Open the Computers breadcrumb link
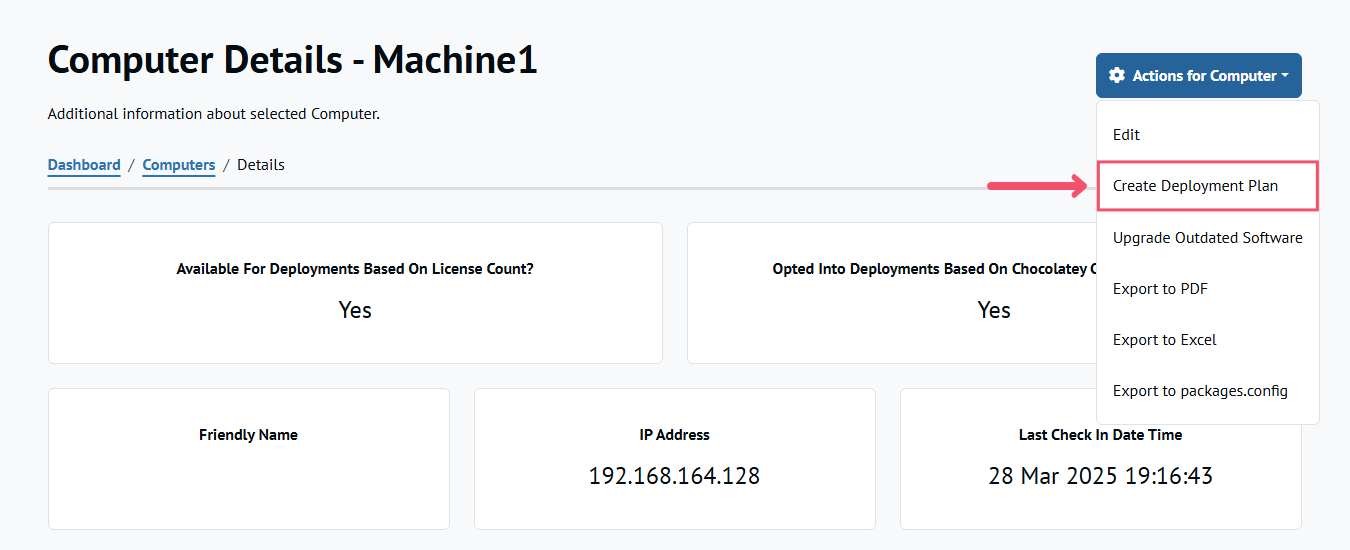Viewport: 1350px width, 550px height. coord(179,165)
